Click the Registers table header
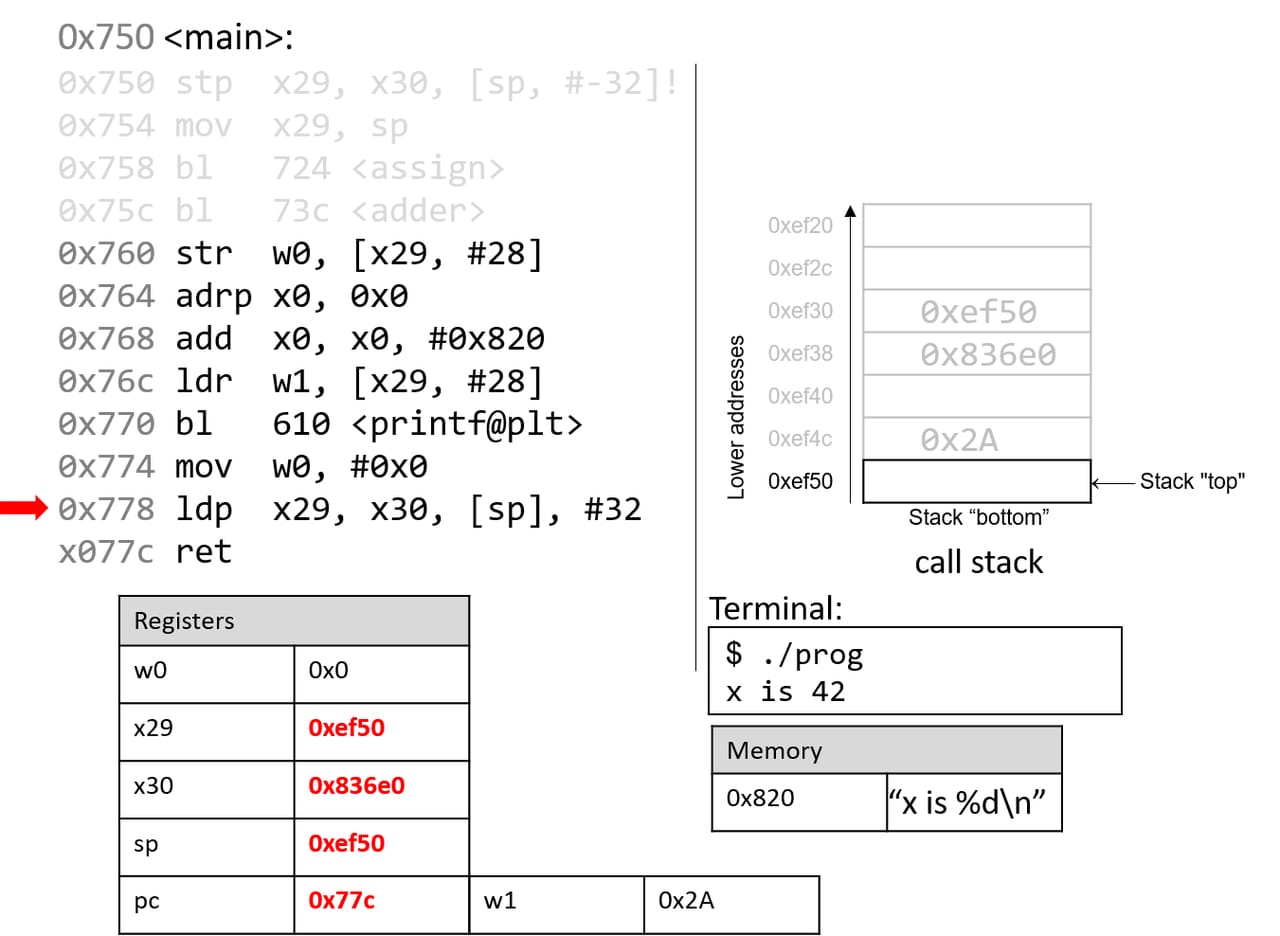Viewport: 1280px width, 936px height. coord(294,621)
